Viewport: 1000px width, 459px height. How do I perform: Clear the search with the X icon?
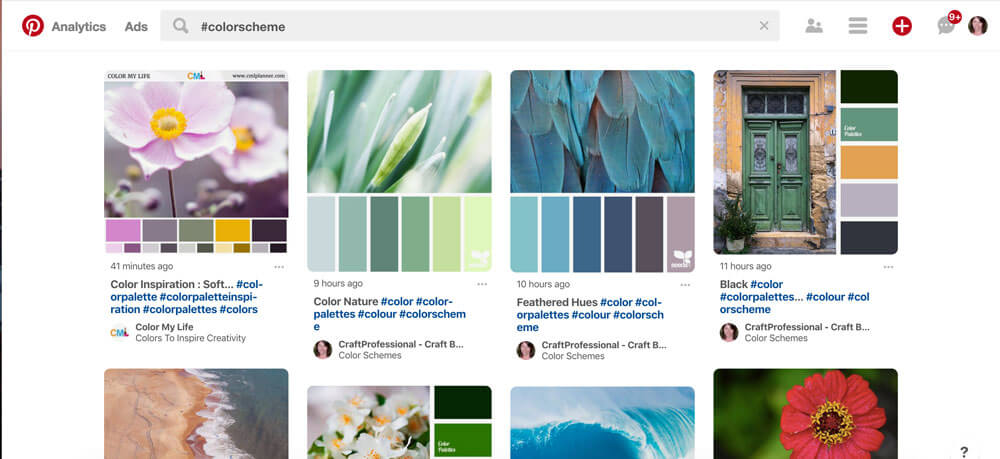tap(764, 26)
